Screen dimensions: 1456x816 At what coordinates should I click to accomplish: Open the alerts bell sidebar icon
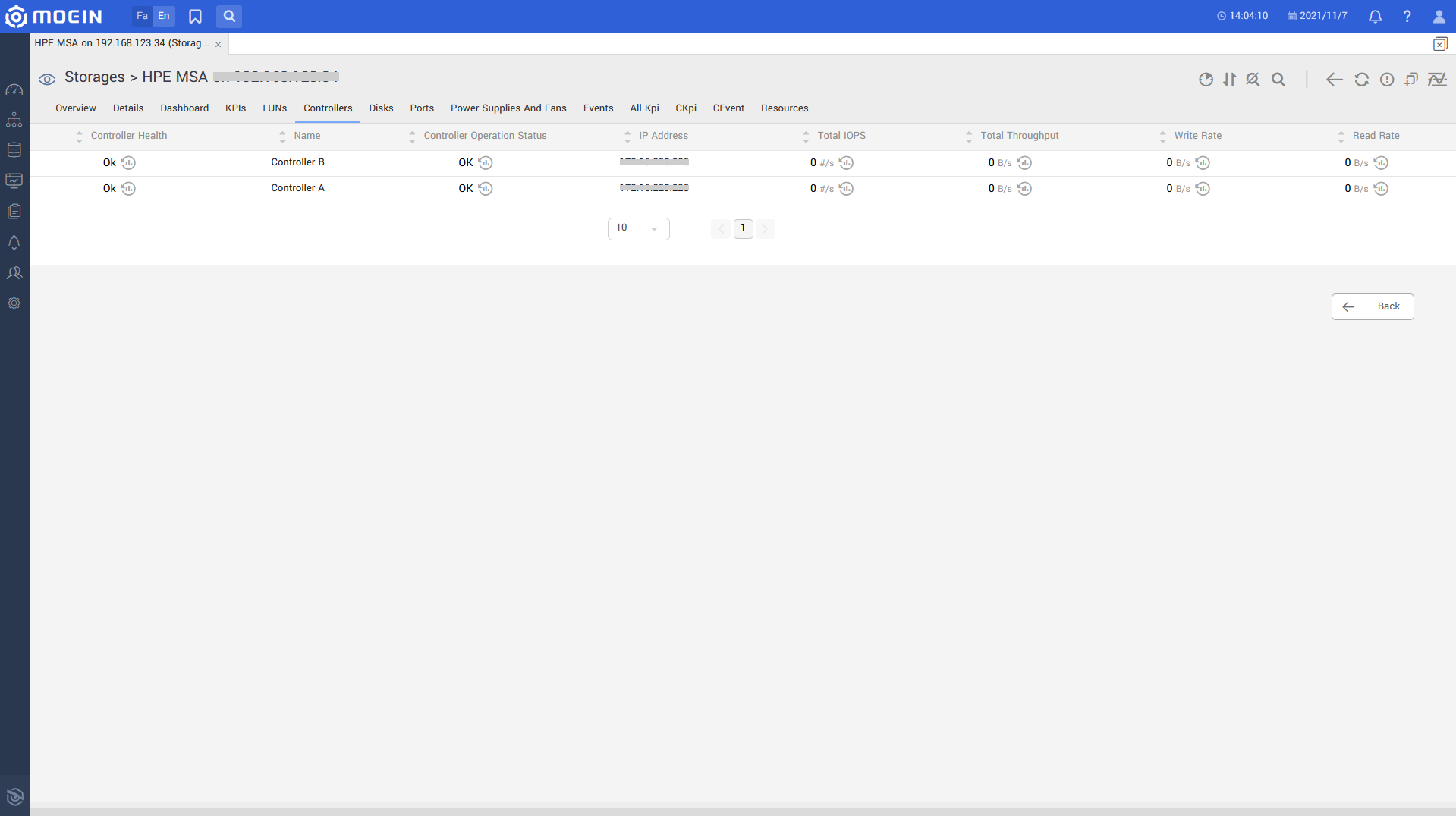click(14, 242)
